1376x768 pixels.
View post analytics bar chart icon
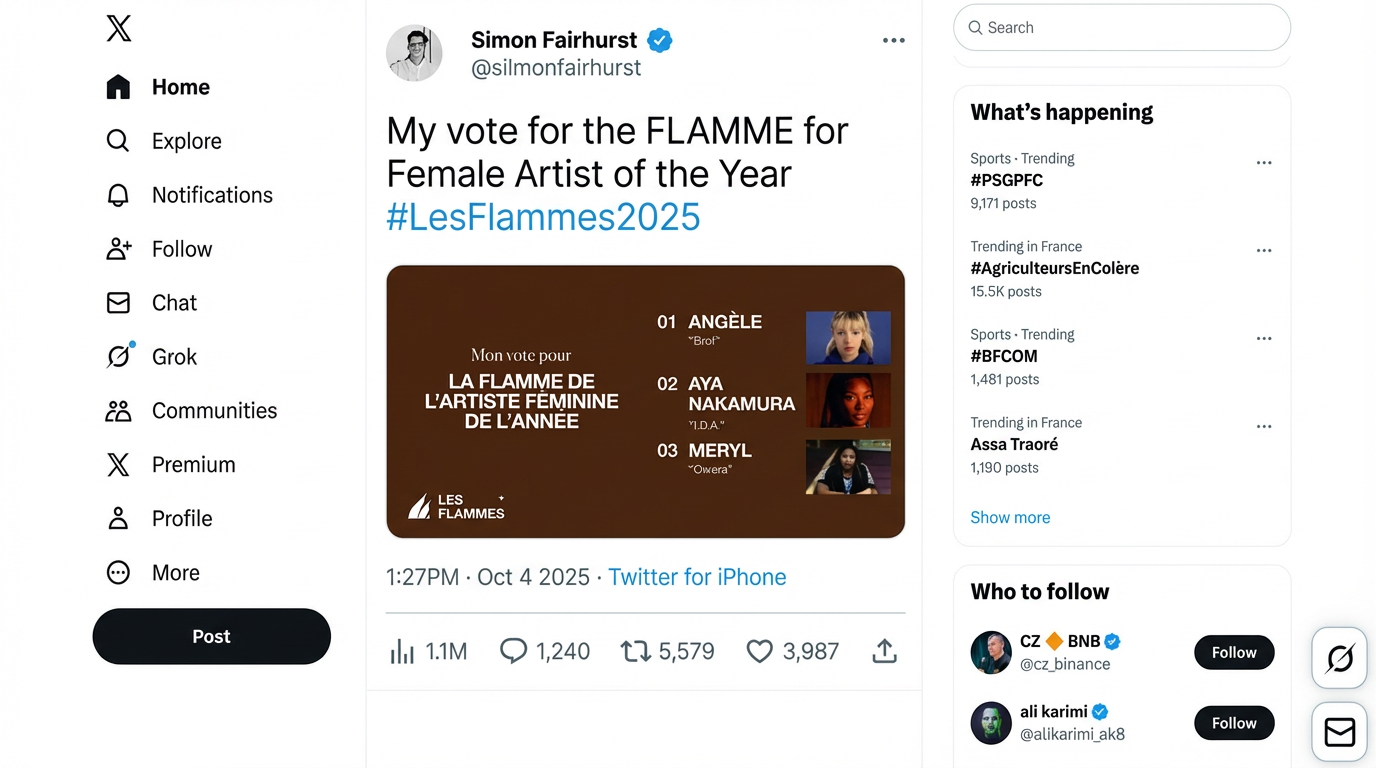pos(402,652)
